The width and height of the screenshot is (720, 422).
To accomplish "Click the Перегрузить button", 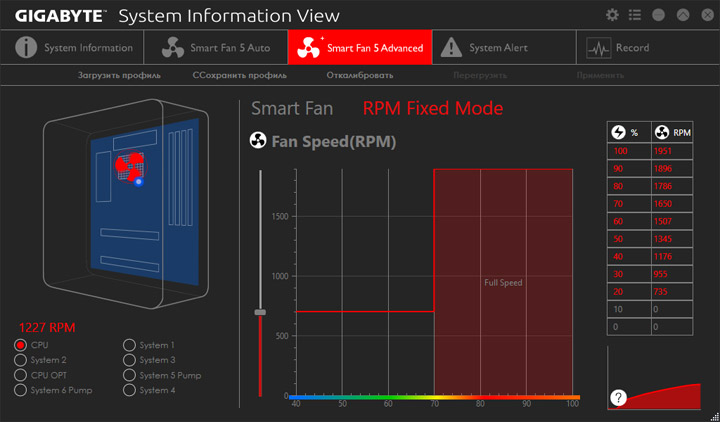I will 480,75.
